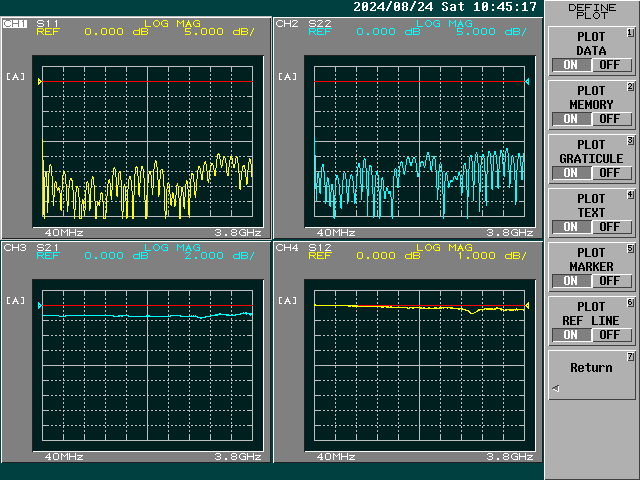The image size is (640, 480).
Task: Set Plot Memory to ON
Action: 570,119
